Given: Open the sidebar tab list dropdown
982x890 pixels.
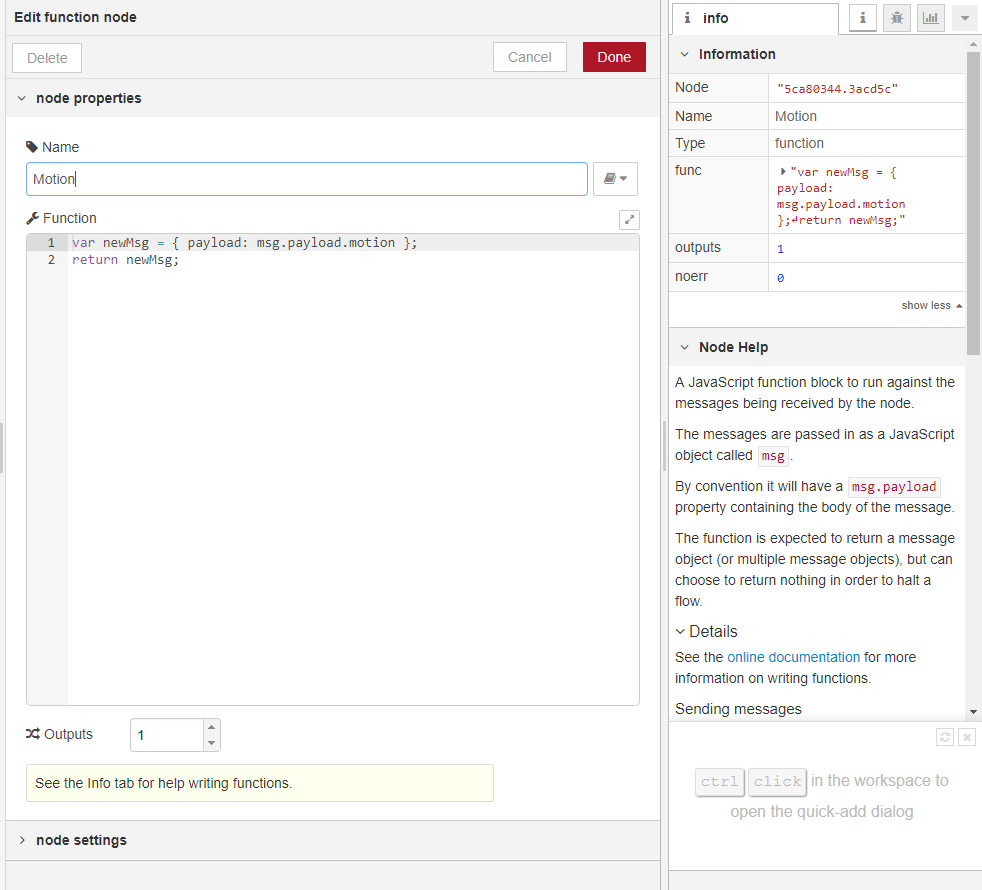Looking at the screenshot, I should 964,18.
